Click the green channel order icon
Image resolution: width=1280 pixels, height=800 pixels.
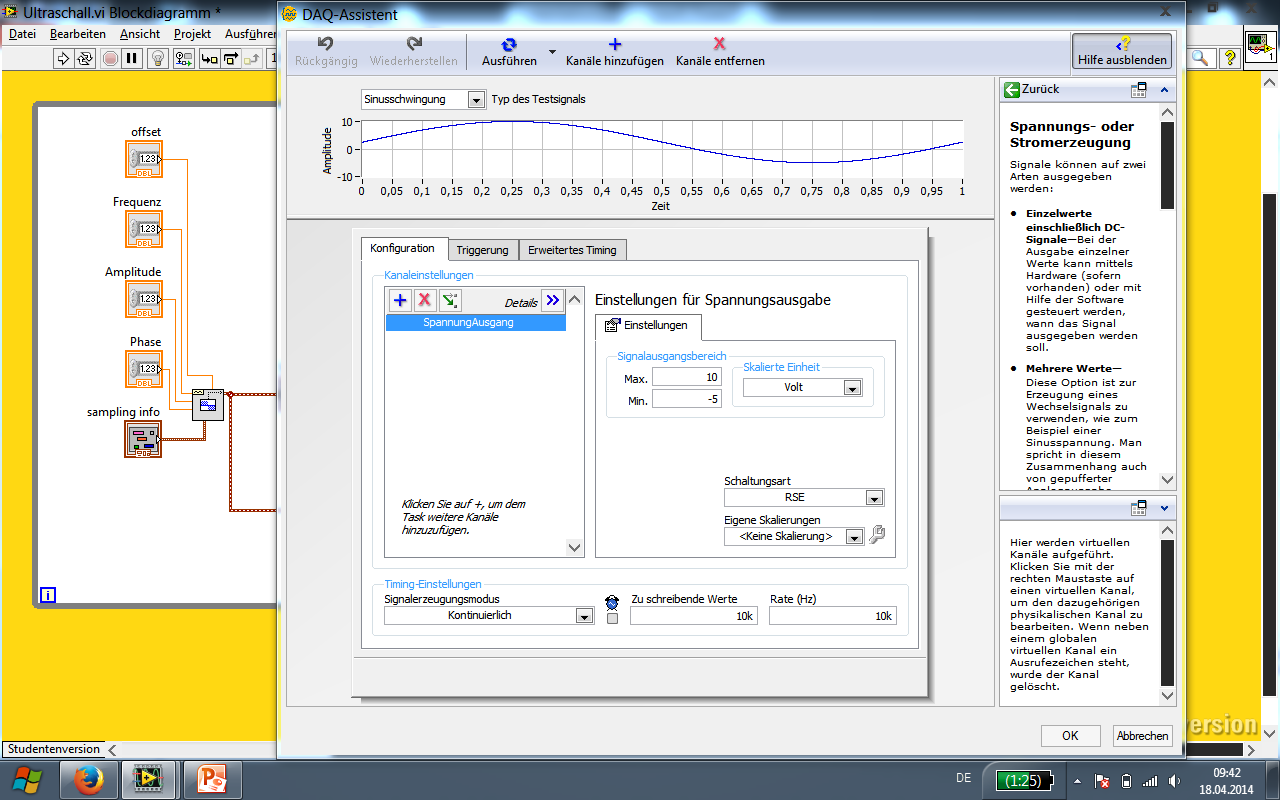tap(450, 300)
